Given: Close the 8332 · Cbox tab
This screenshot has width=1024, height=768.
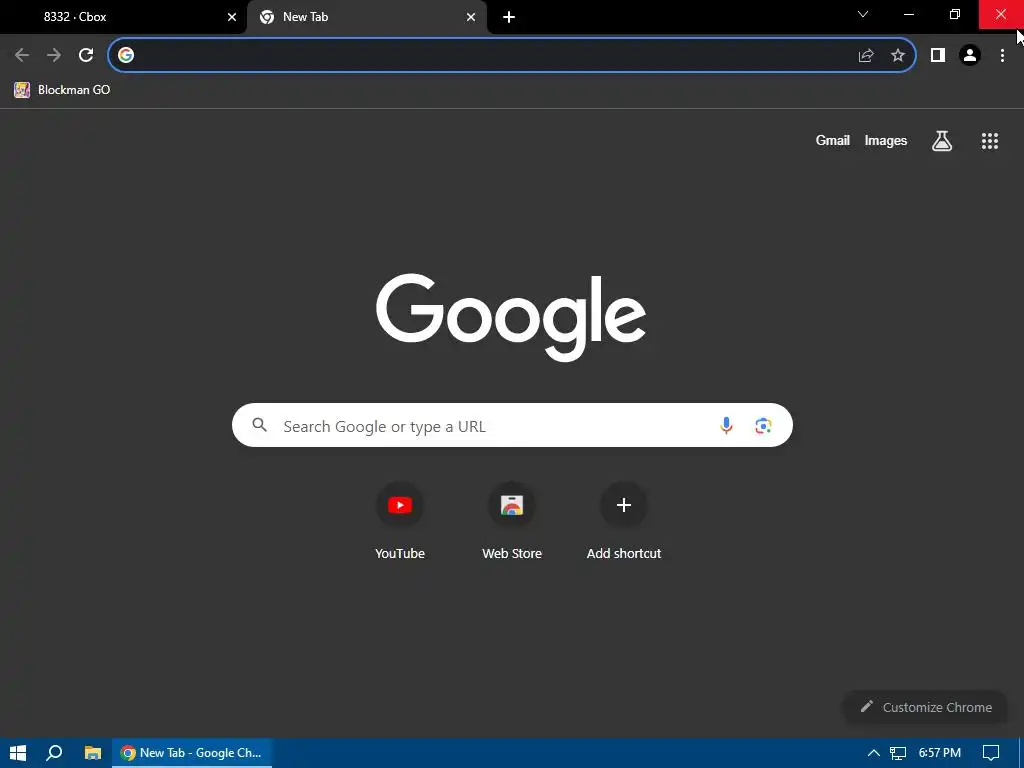Looking at the screenshot, I should click(232, 17).
